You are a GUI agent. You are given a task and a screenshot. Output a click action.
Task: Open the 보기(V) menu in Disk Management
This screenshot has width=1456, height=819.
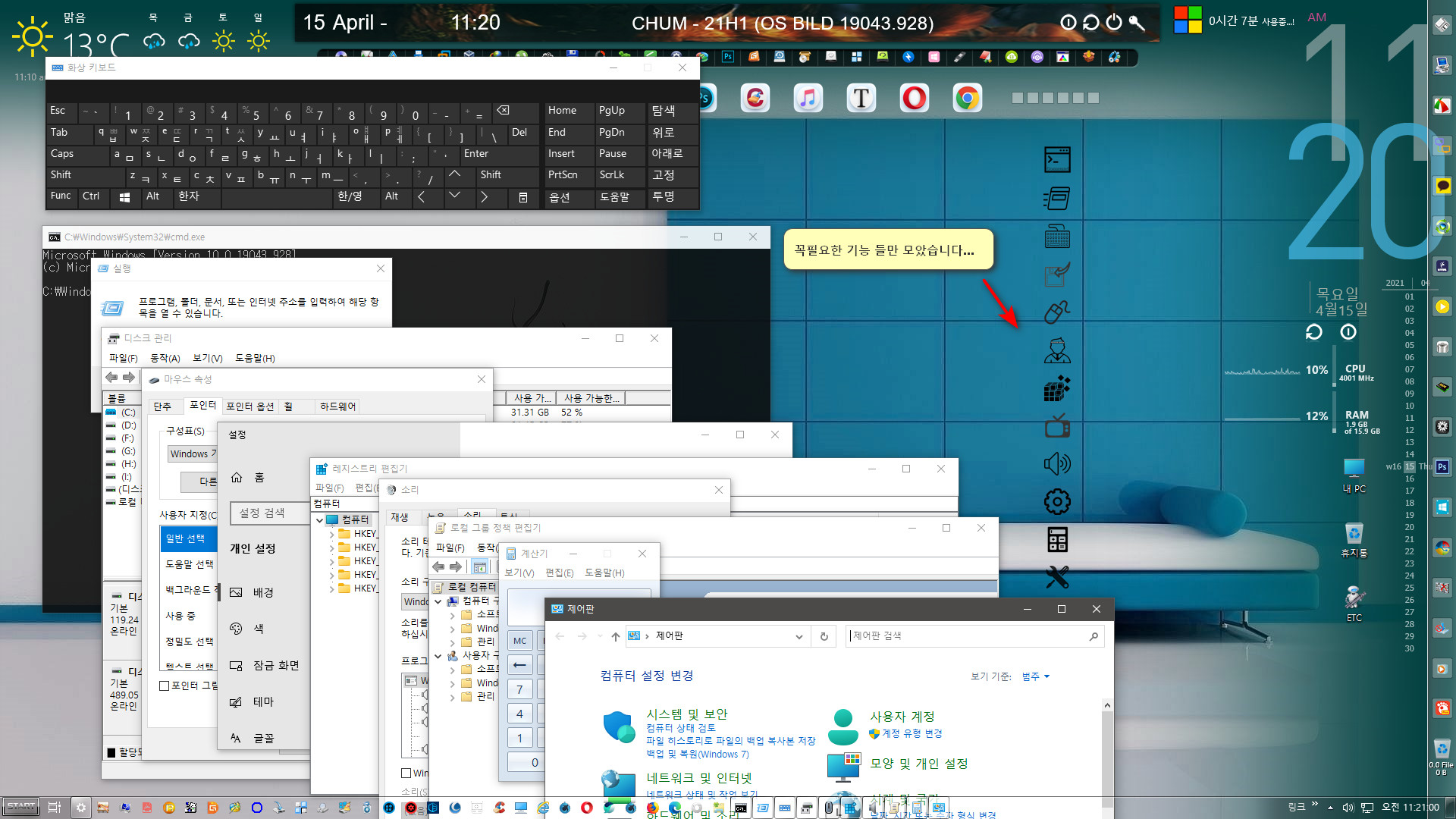(x=207, y=358)
